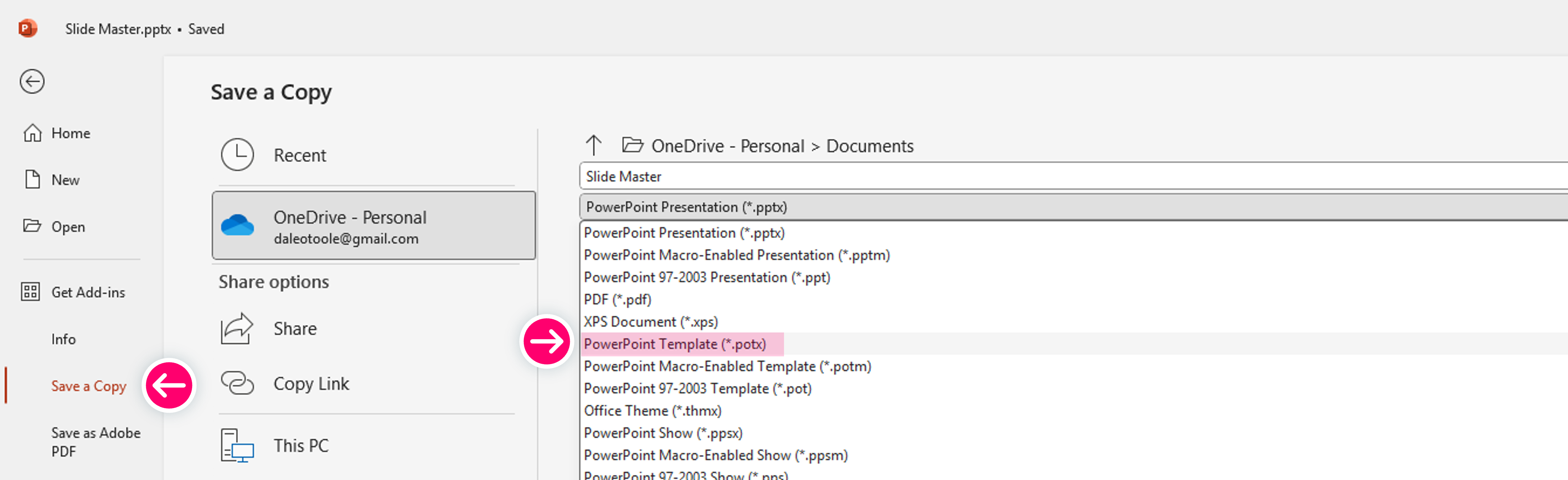The width and height of the screenshot is (1568, 480).
Task: Click the Documents breadcrumb folder
Action: pyautogui.click(x=870, y=146)
